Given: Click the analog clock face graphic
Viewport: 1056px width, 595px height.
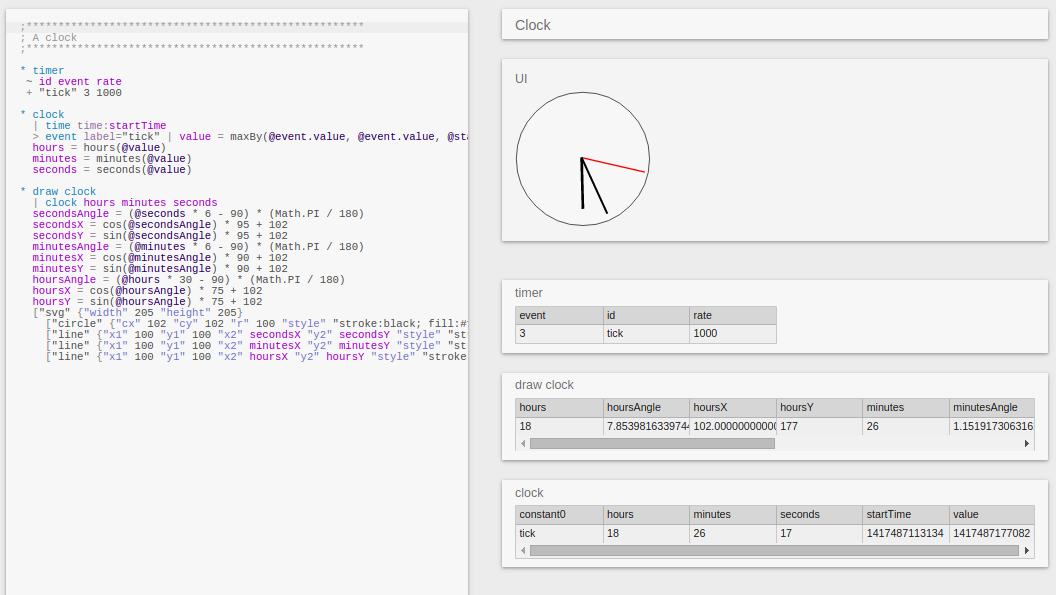Looking at the screenshot, I should 583,158.
